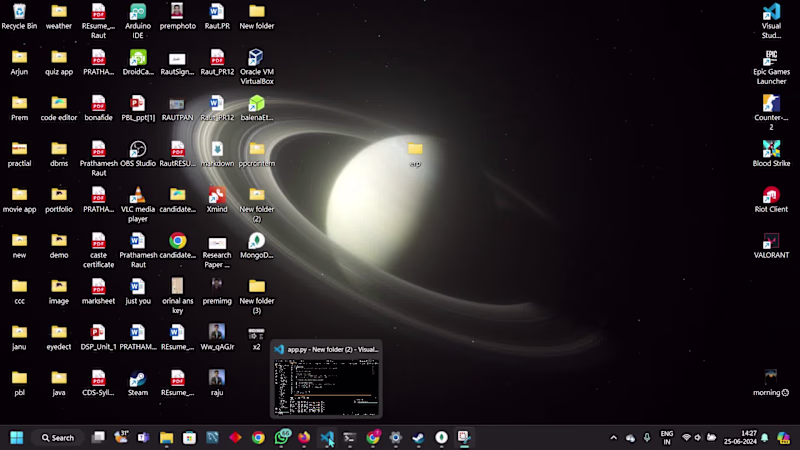Select the Steam desktop shortcut

coord(138,383)
